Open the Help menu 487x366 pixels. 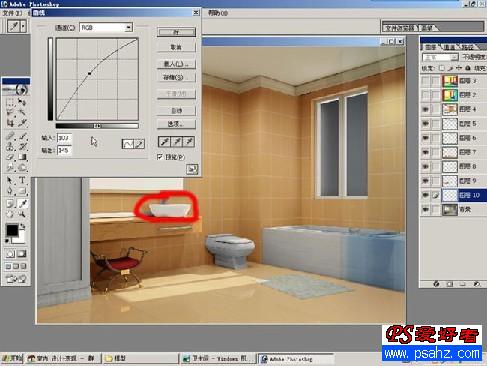pos(218,13)
